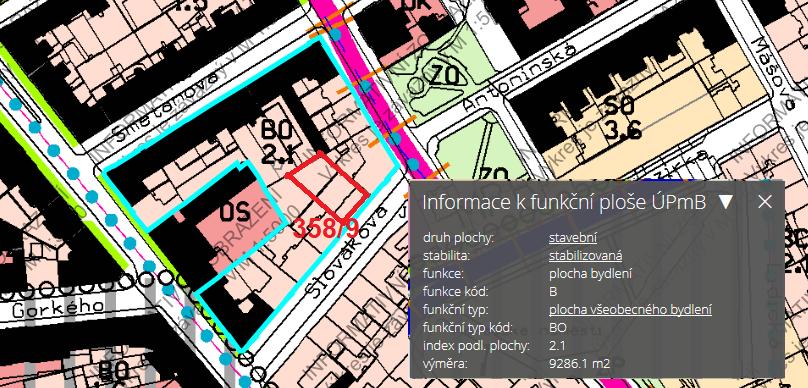Click the BO 2.1 zone label
Viewport: 808px width, 388px height.
pos(277,142)
